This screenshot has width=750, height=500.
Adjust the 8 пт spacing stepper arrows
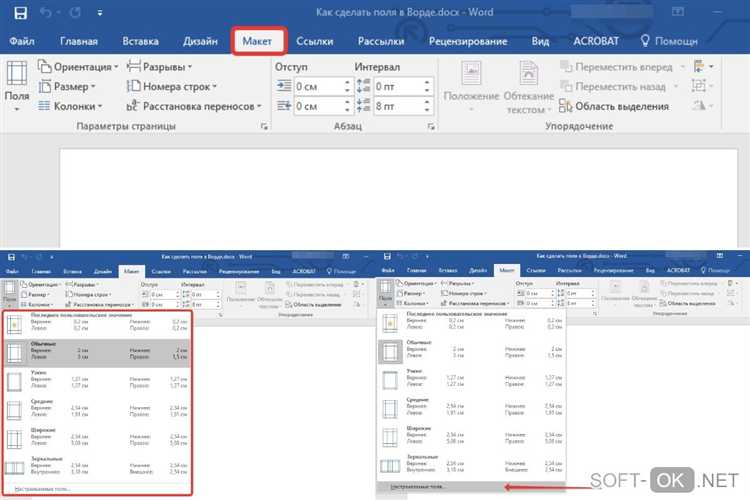pos(427,106)
